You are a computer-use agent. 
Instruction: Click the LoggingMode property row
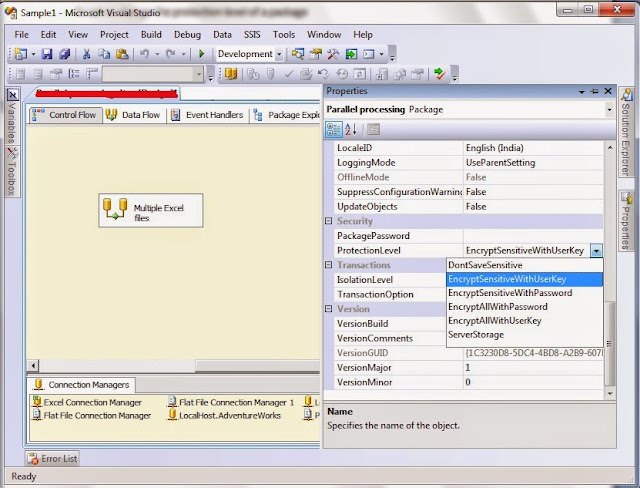[x=469, y=163]
